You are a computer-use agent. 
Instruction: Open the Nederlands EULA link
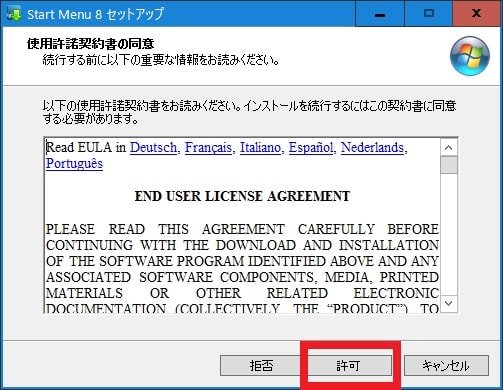(372, 147)
